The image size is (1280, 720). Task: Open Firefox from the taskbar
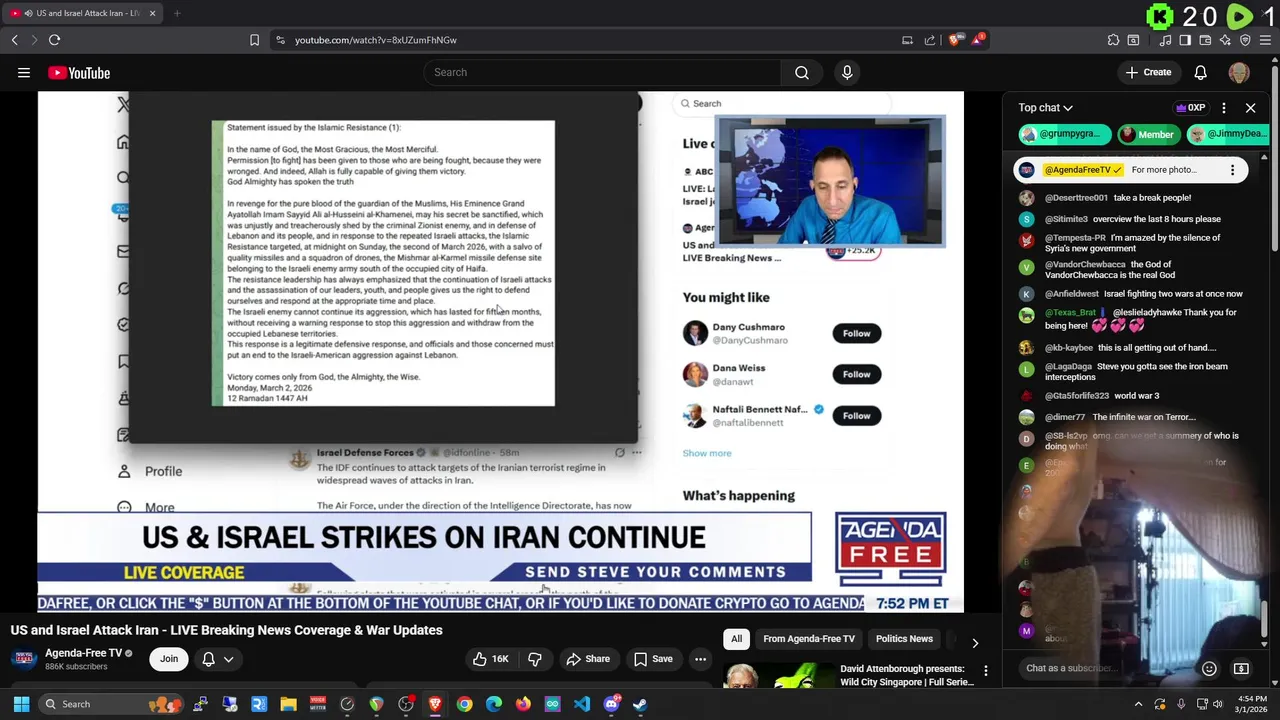point(523,704)
